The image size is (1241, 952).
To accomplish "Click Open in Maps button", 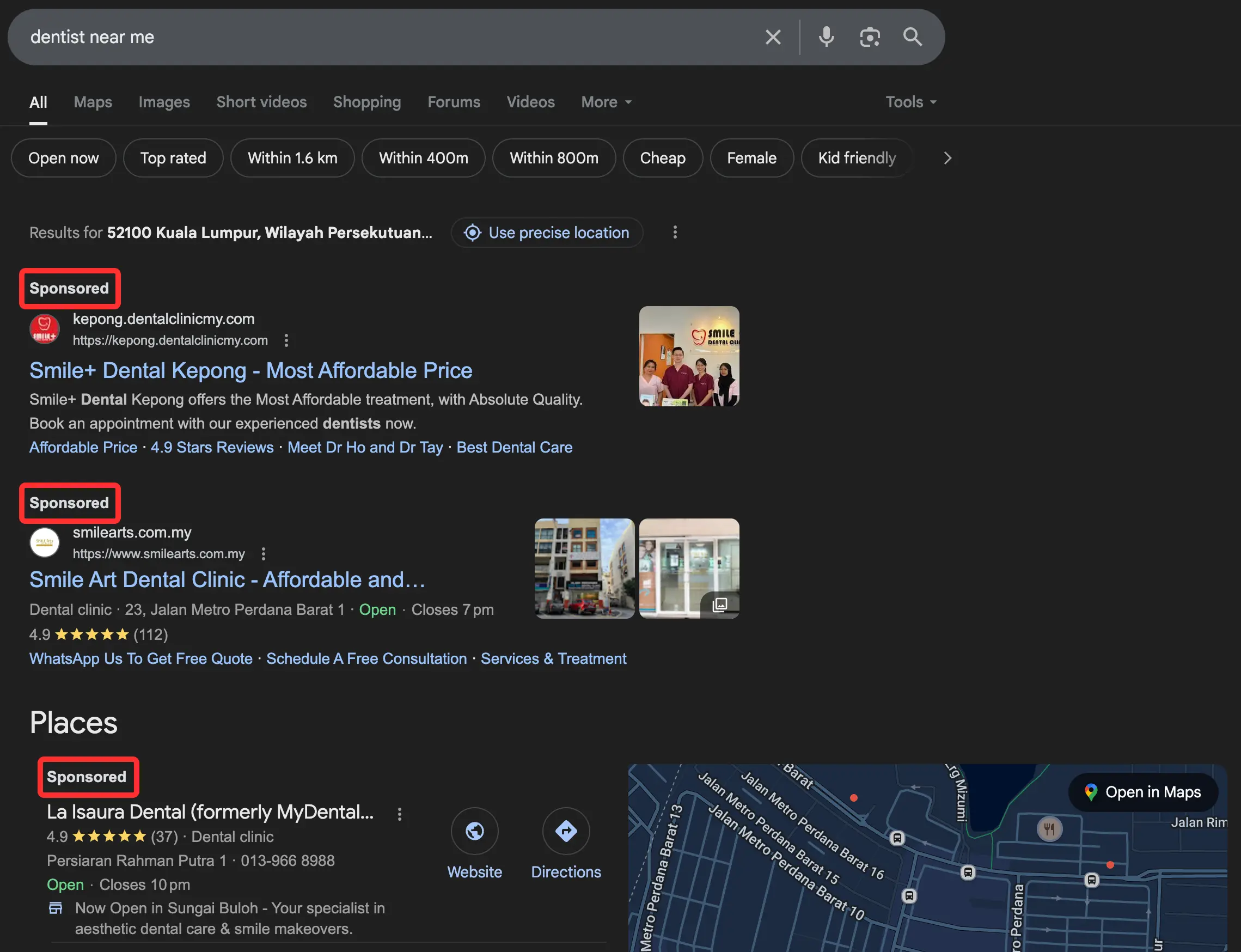I will coord(1142,792).
